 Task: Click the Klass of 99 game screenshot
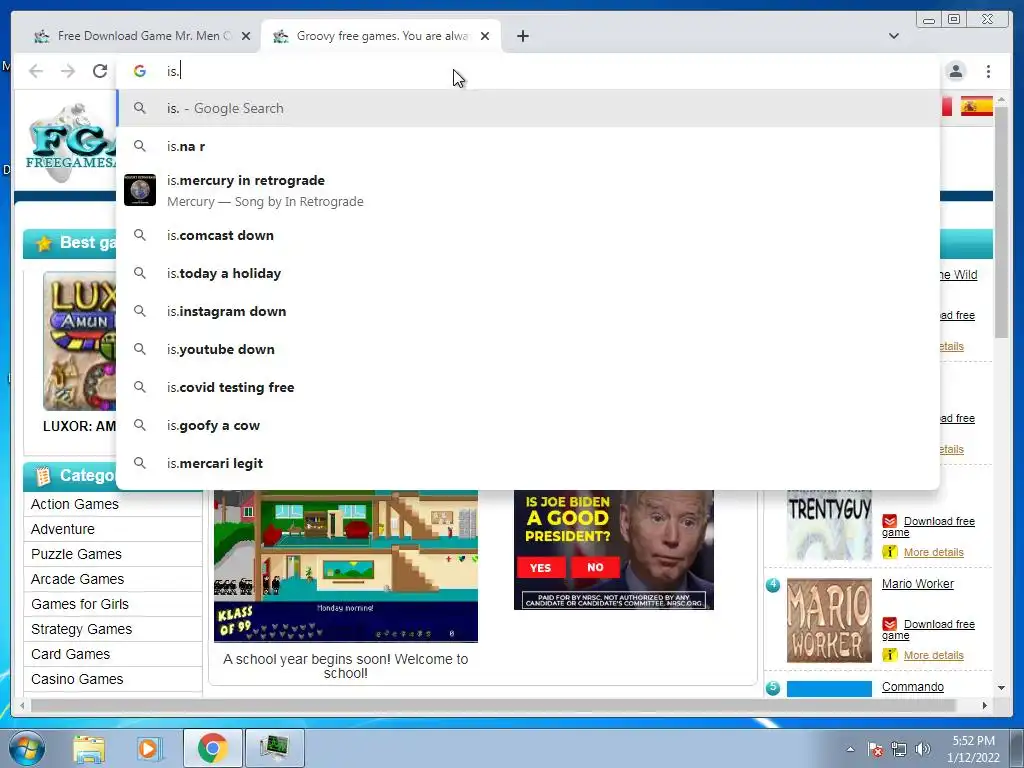346,566
